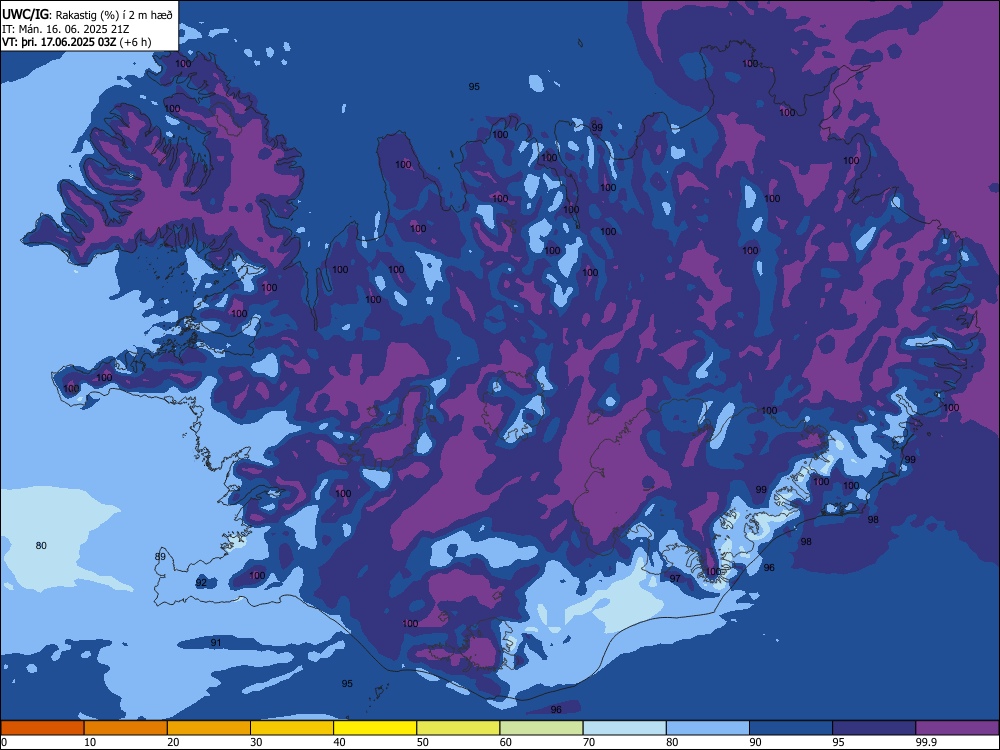The width and height of the screenshot is (1000, 750).
Task: Click the '97' value on the map
Action: pos(675,578)
